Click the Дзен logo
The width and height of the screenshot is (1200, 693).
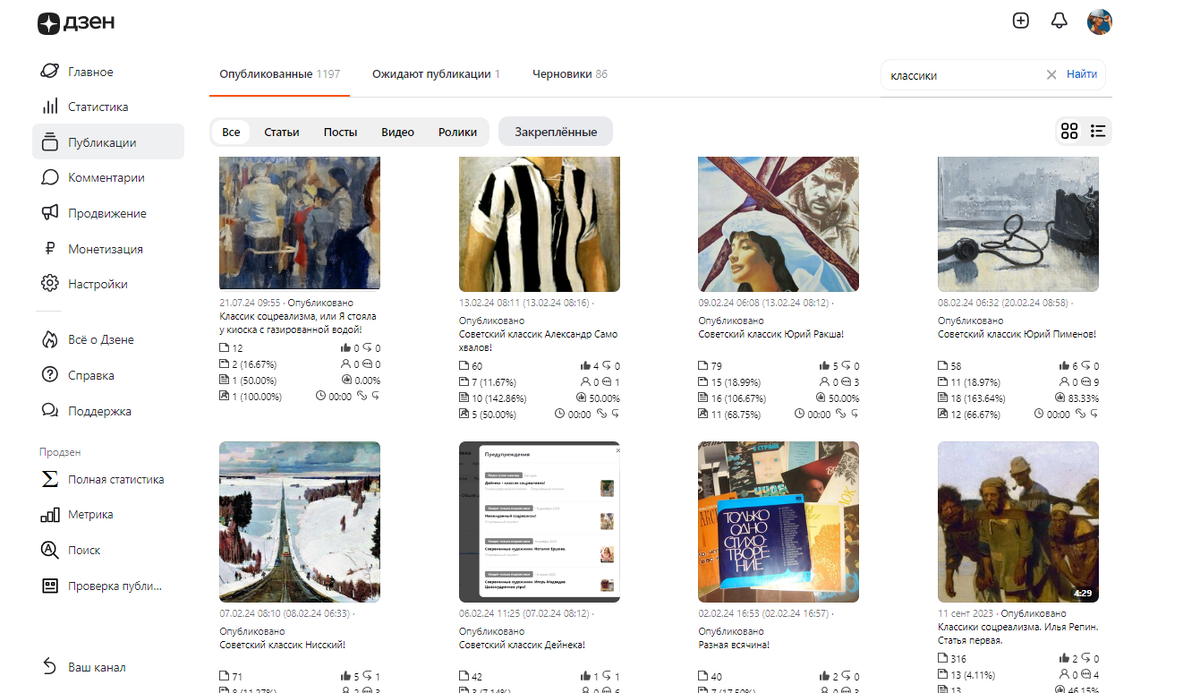(x=76, y=23)
